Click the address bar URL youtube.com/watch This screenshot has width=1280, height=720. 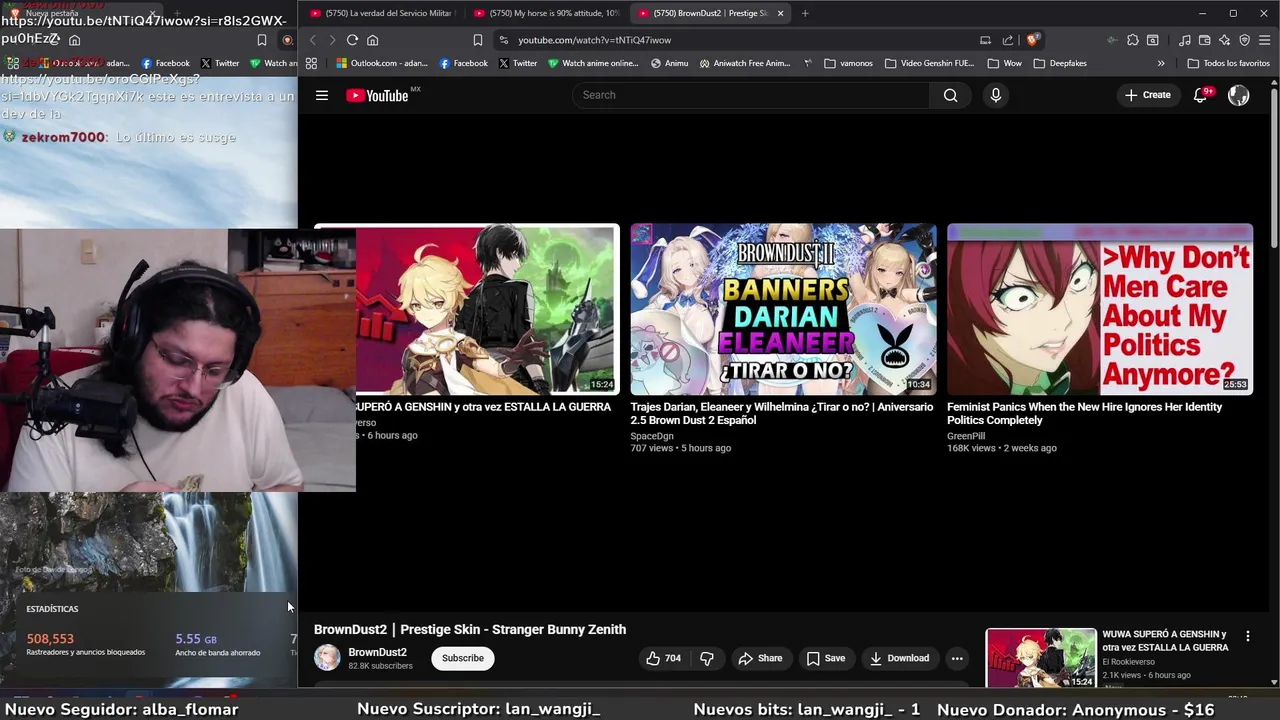coord(594,40)
